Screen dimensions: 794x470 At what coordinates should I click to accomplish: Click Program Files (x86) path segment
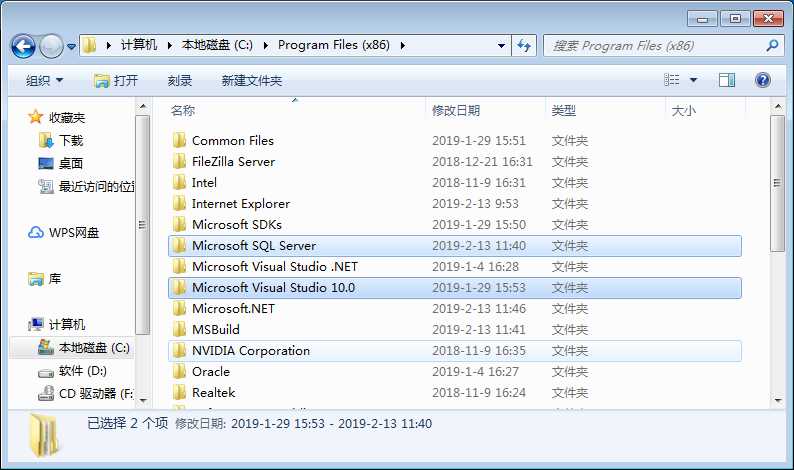coord(334,45)
